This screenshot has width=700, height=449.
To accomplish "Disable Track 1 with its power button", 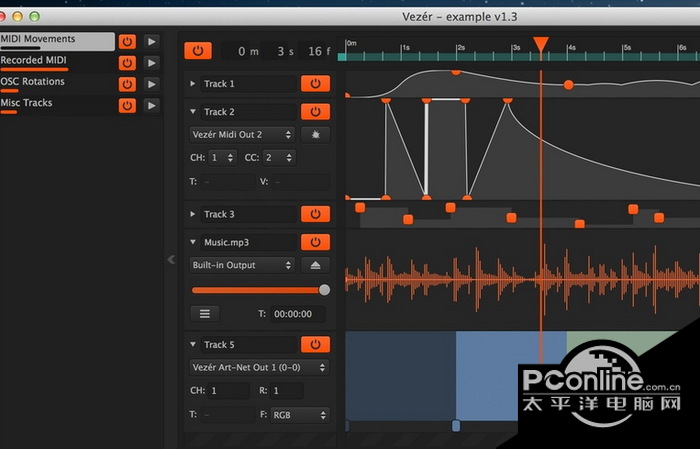I will 316,83.
